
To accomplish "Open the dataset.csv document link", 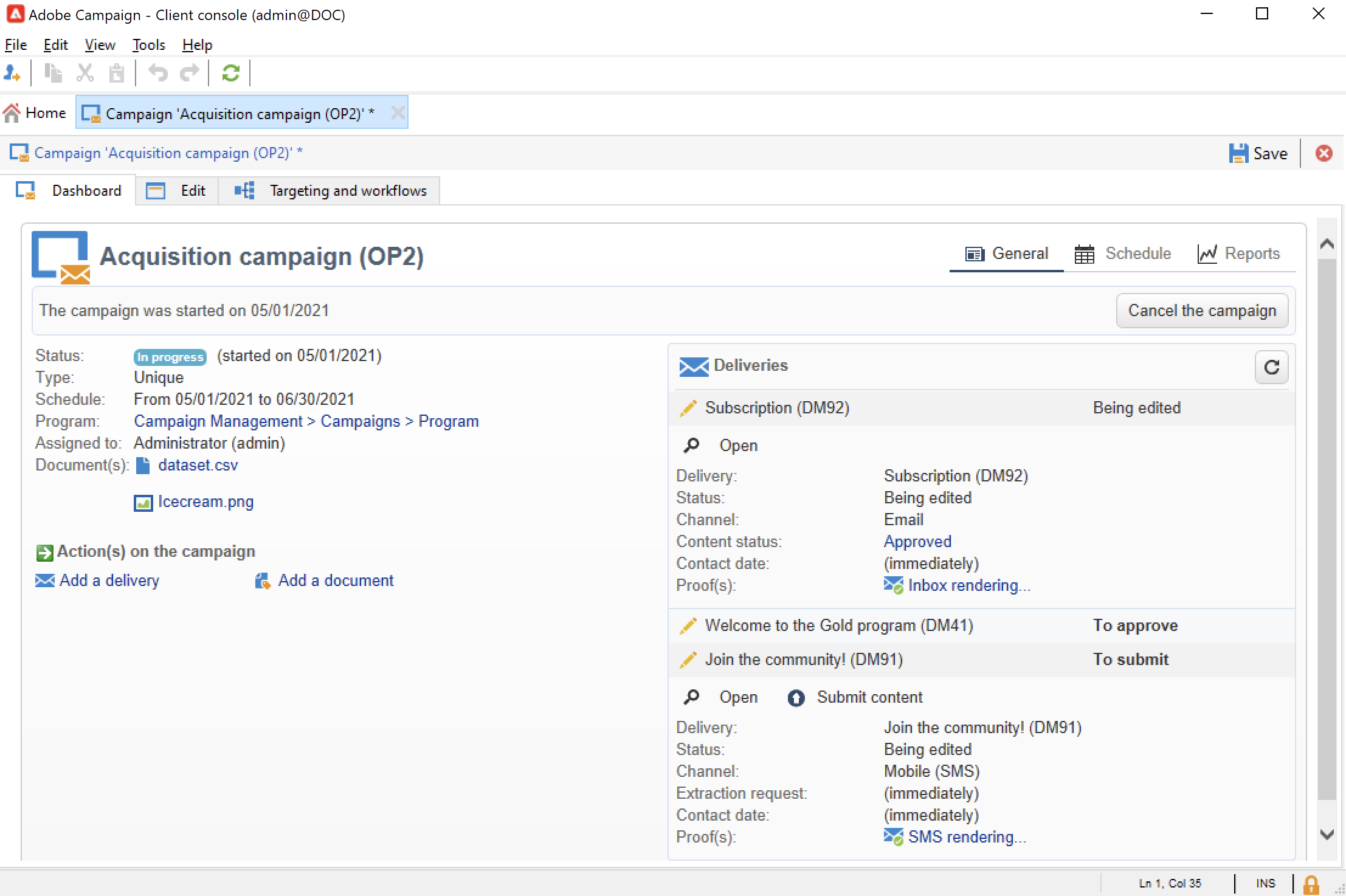I will (x=198, y=466).
